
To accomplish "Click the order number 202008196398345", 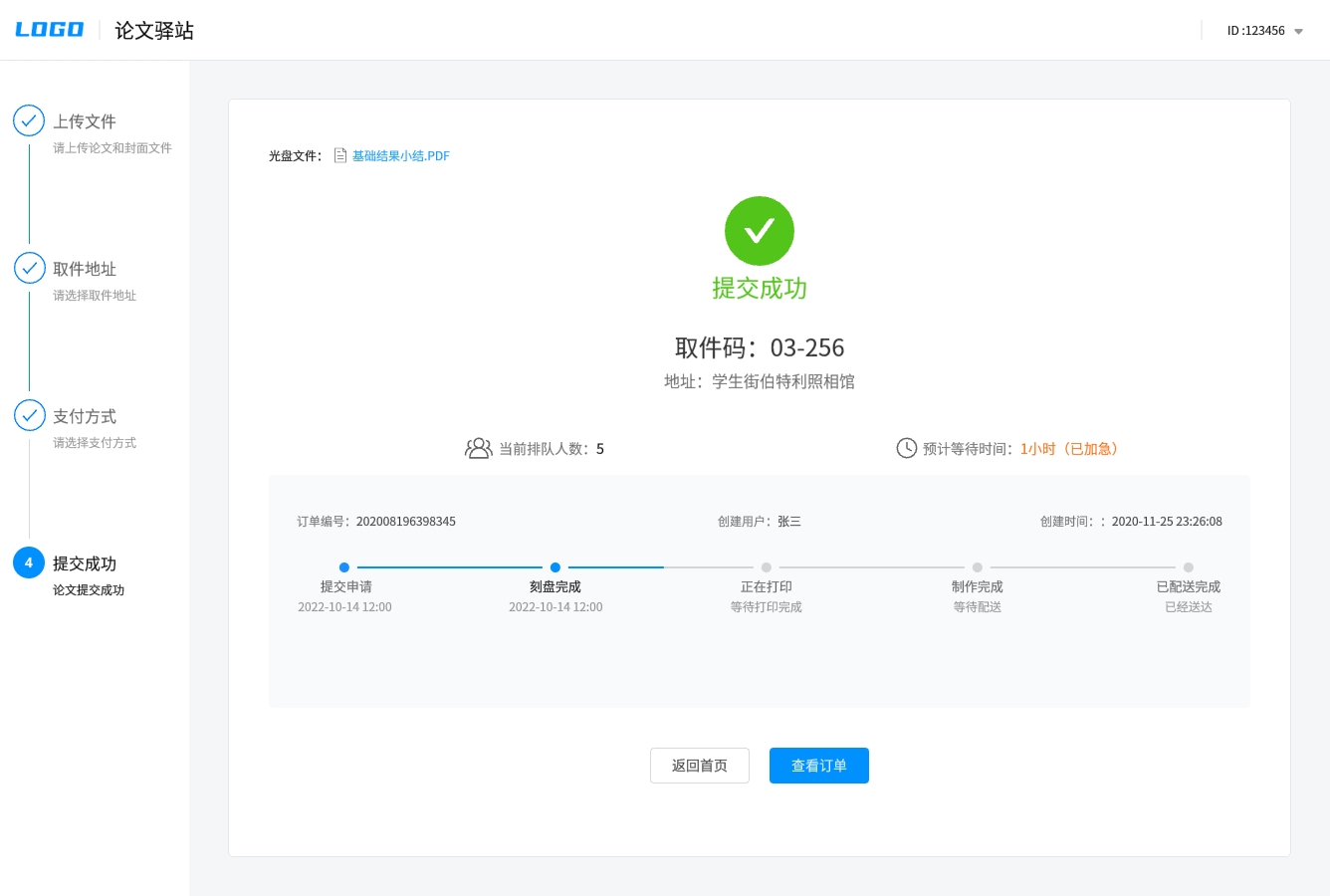I will coord(406,522).
